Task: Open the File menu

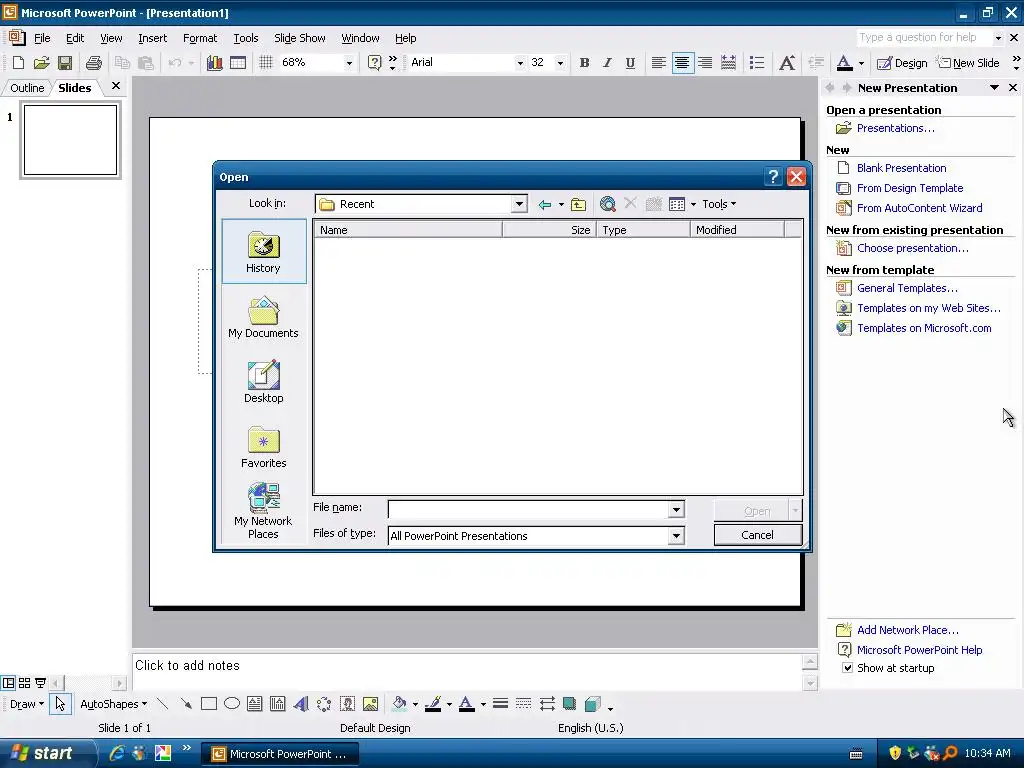Action: click(42, 38)
